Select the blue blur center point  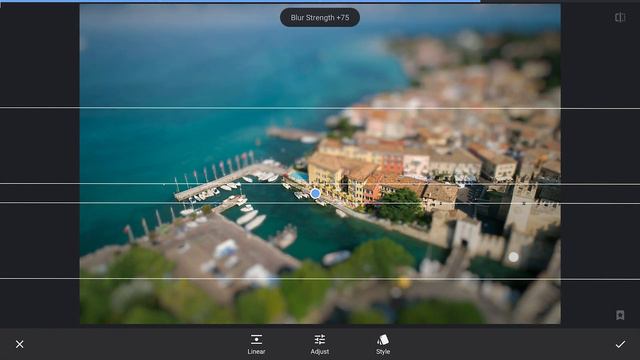click(315, 193)
